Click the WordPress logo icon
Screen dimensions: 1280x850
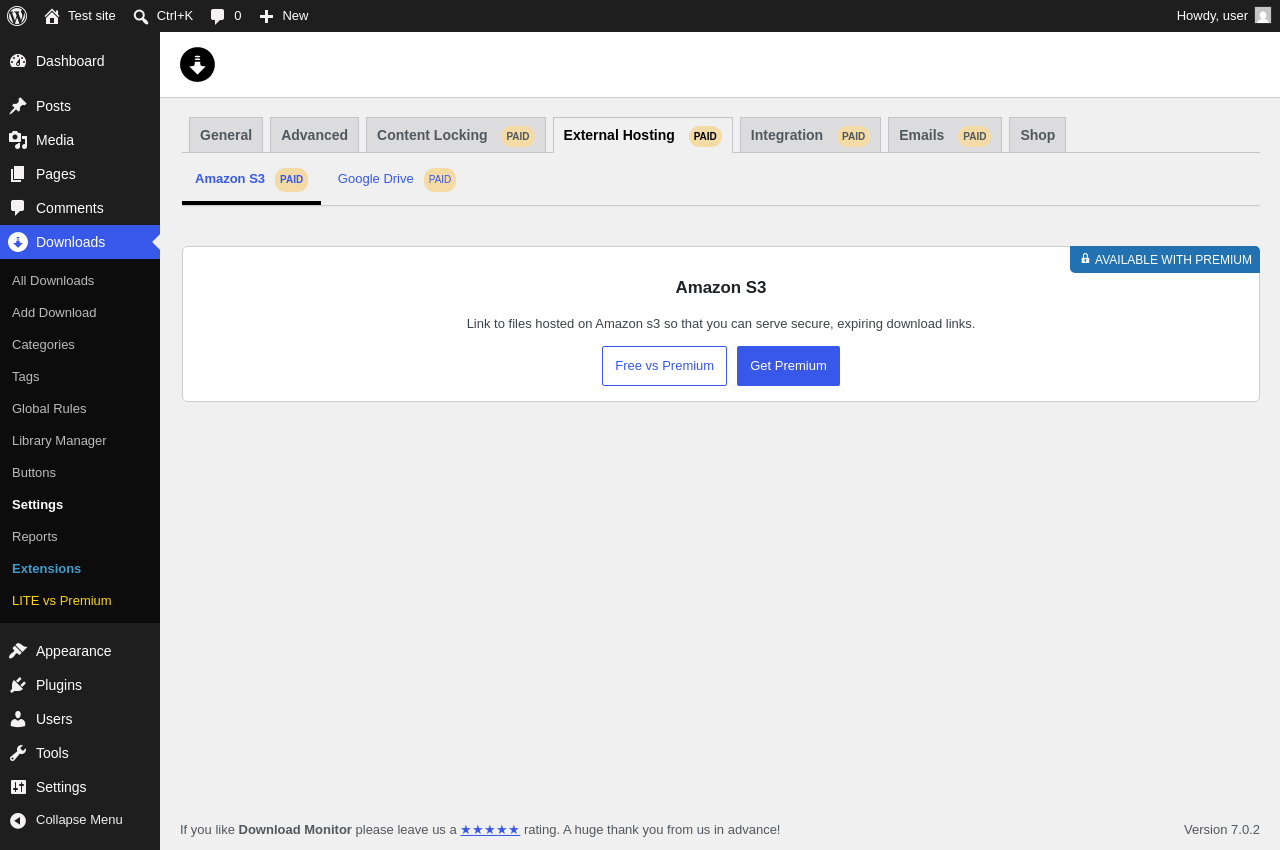[x=17, y=16]
